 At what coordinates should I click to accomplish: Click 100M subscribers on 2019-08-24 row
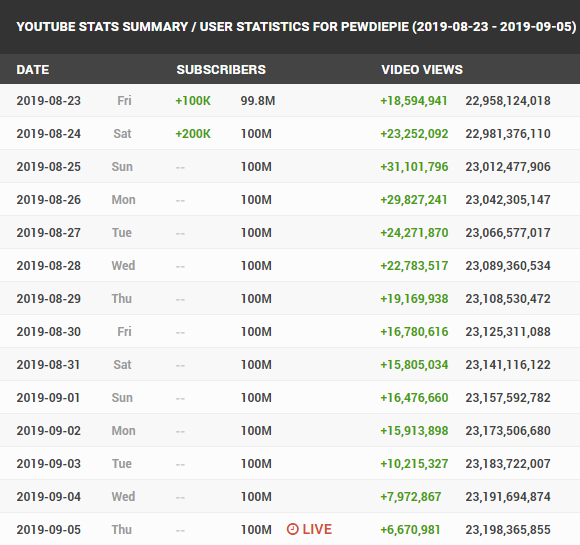tap(256, 134)
